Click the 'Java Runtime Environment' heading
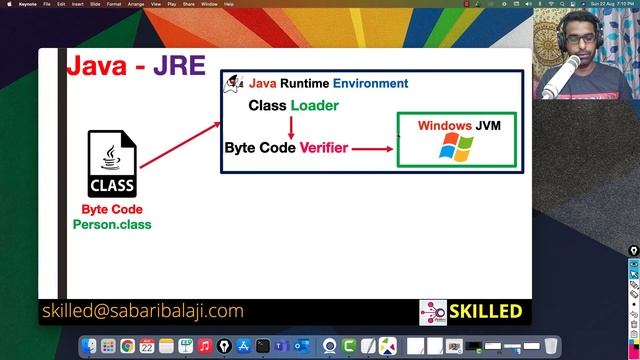640x360 pixels. pos(329,83)
